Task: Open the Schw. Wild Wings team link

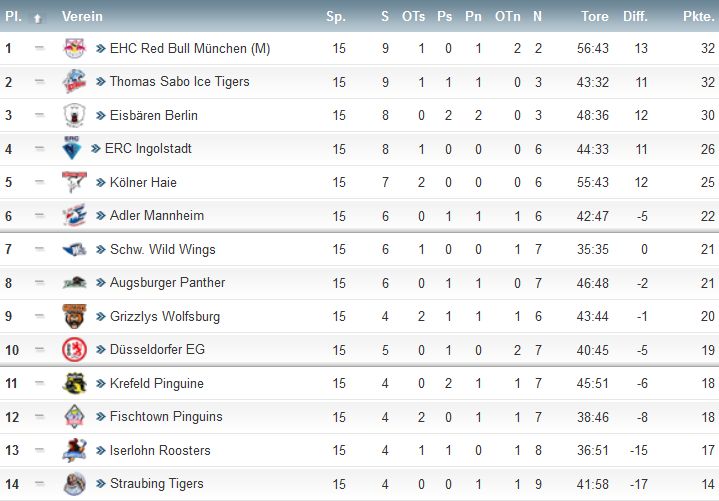Action: coord(162,249)
